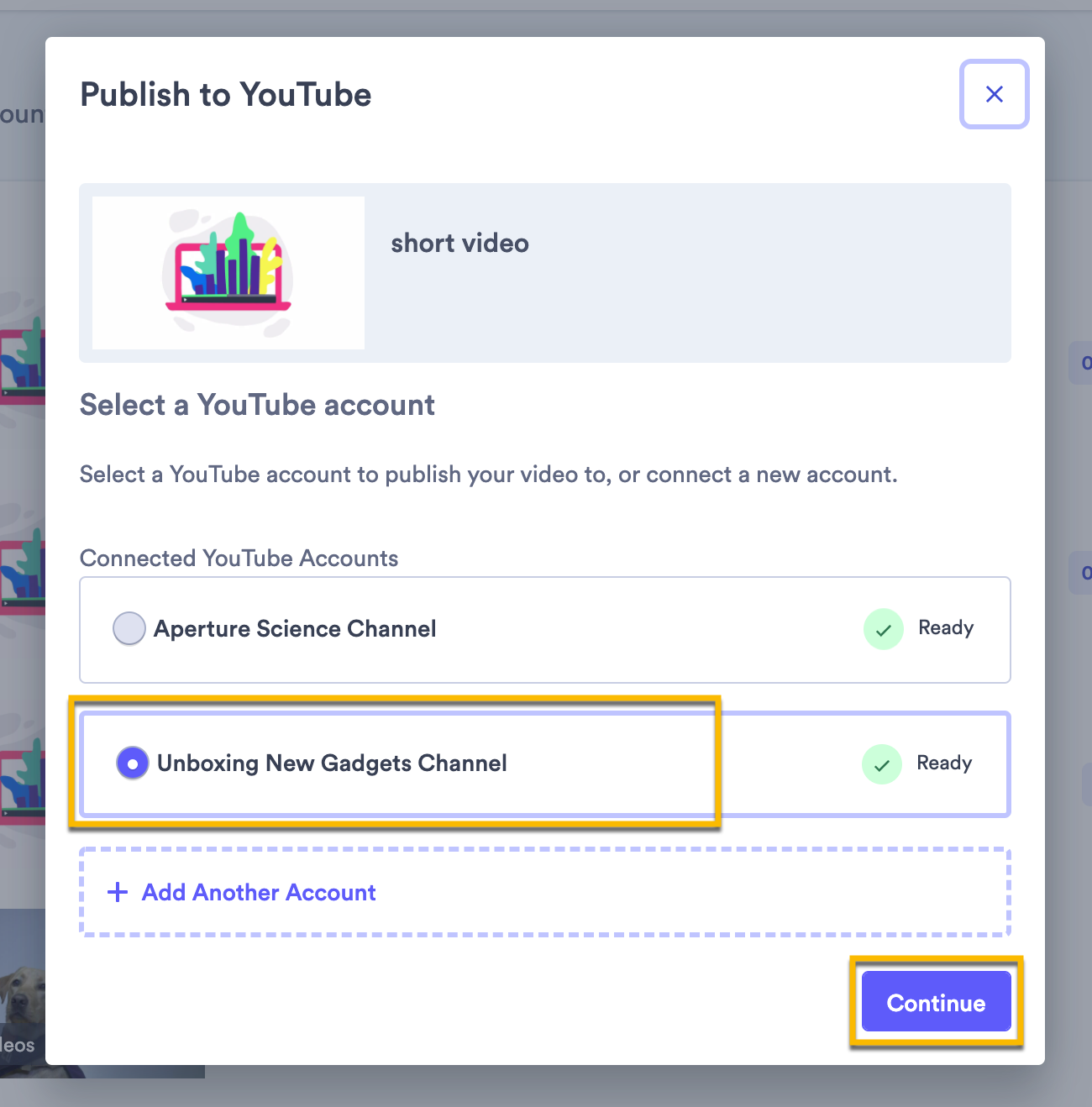The image size is (1092, 1107).
Task: Click the dog photo thumbnail behind the dialog
Action: point(22,993)
